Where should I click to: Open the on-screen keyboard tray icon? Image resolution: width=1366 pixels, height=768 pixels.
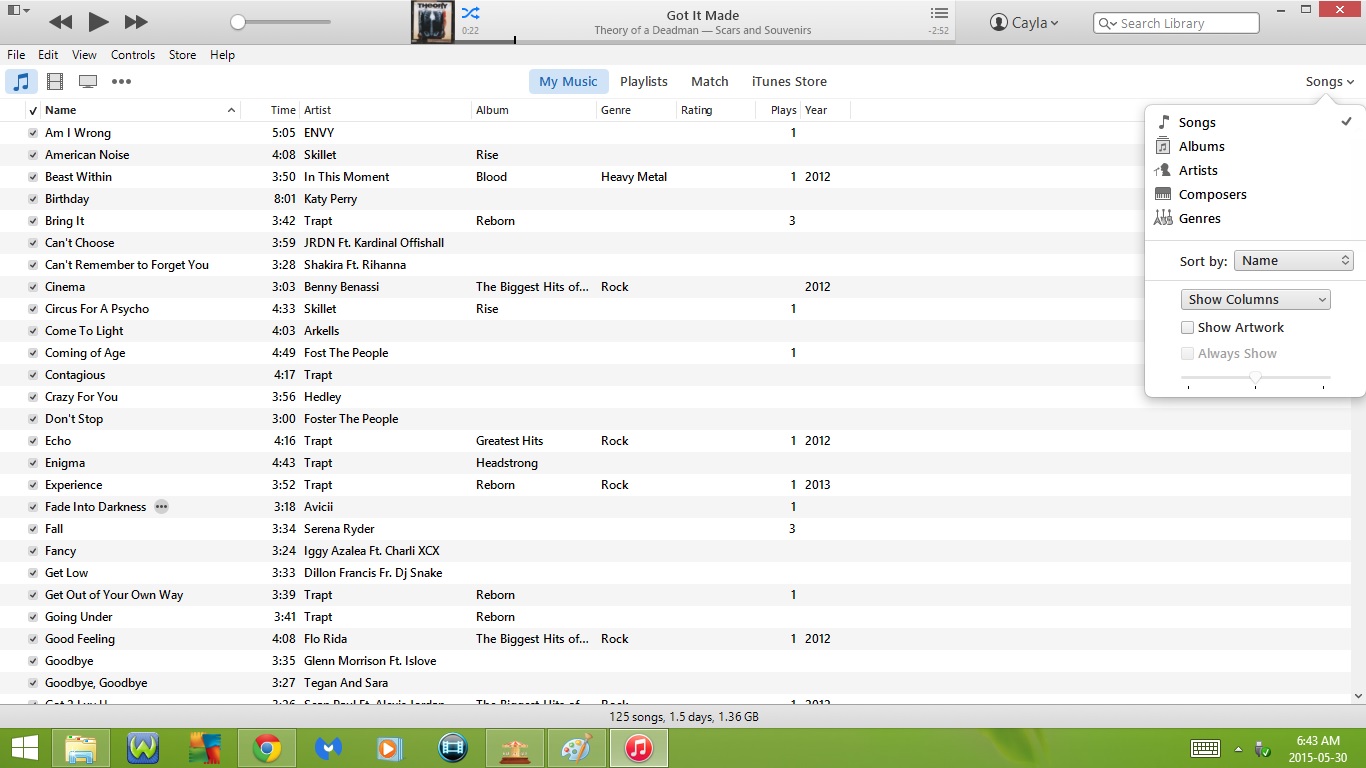click(1205, 748)
